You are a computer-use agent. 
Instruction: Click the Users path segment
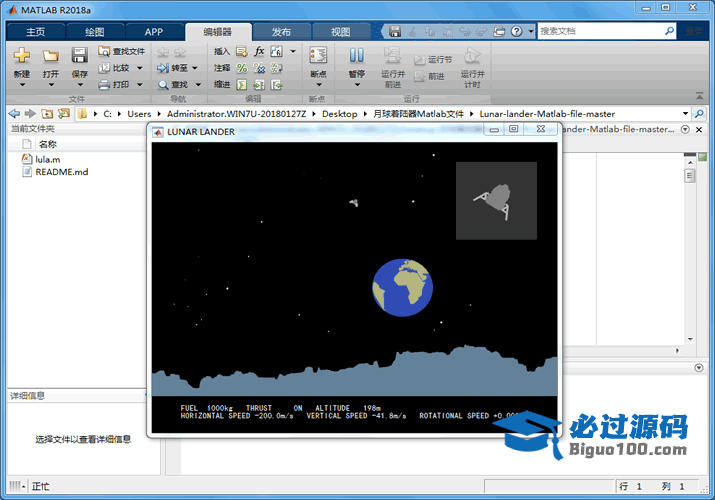139,114
